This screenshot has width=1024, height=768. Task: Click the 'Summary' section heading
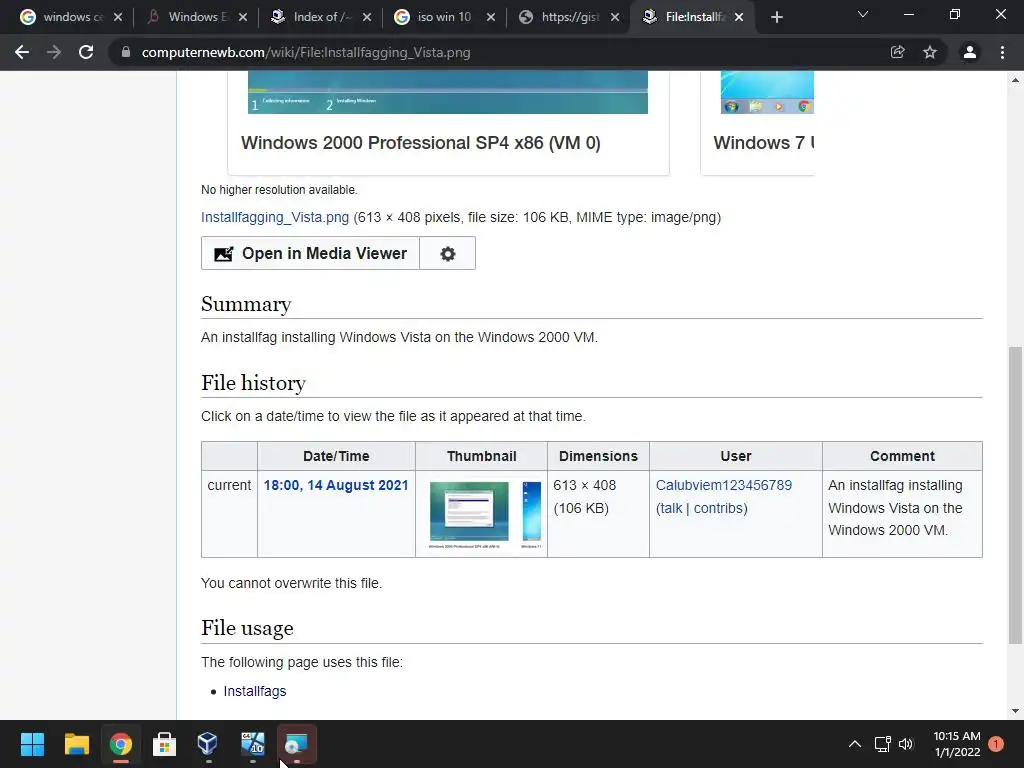tap(246, 304)
